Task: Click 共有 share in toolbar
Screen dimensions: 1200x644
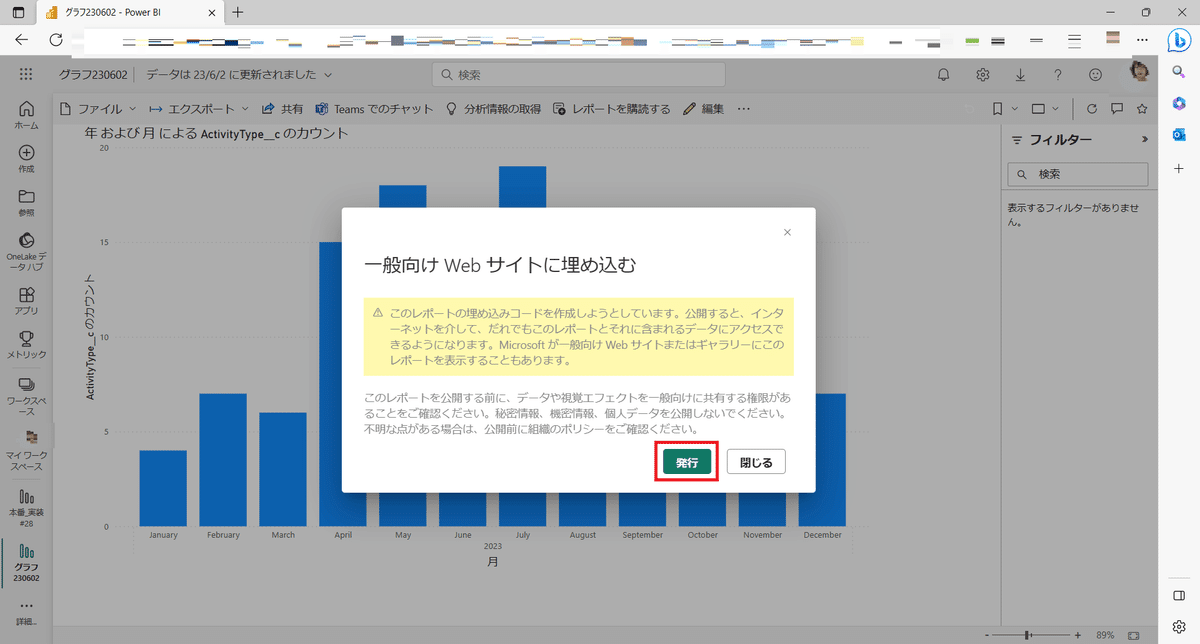Action: click(283, 109)
